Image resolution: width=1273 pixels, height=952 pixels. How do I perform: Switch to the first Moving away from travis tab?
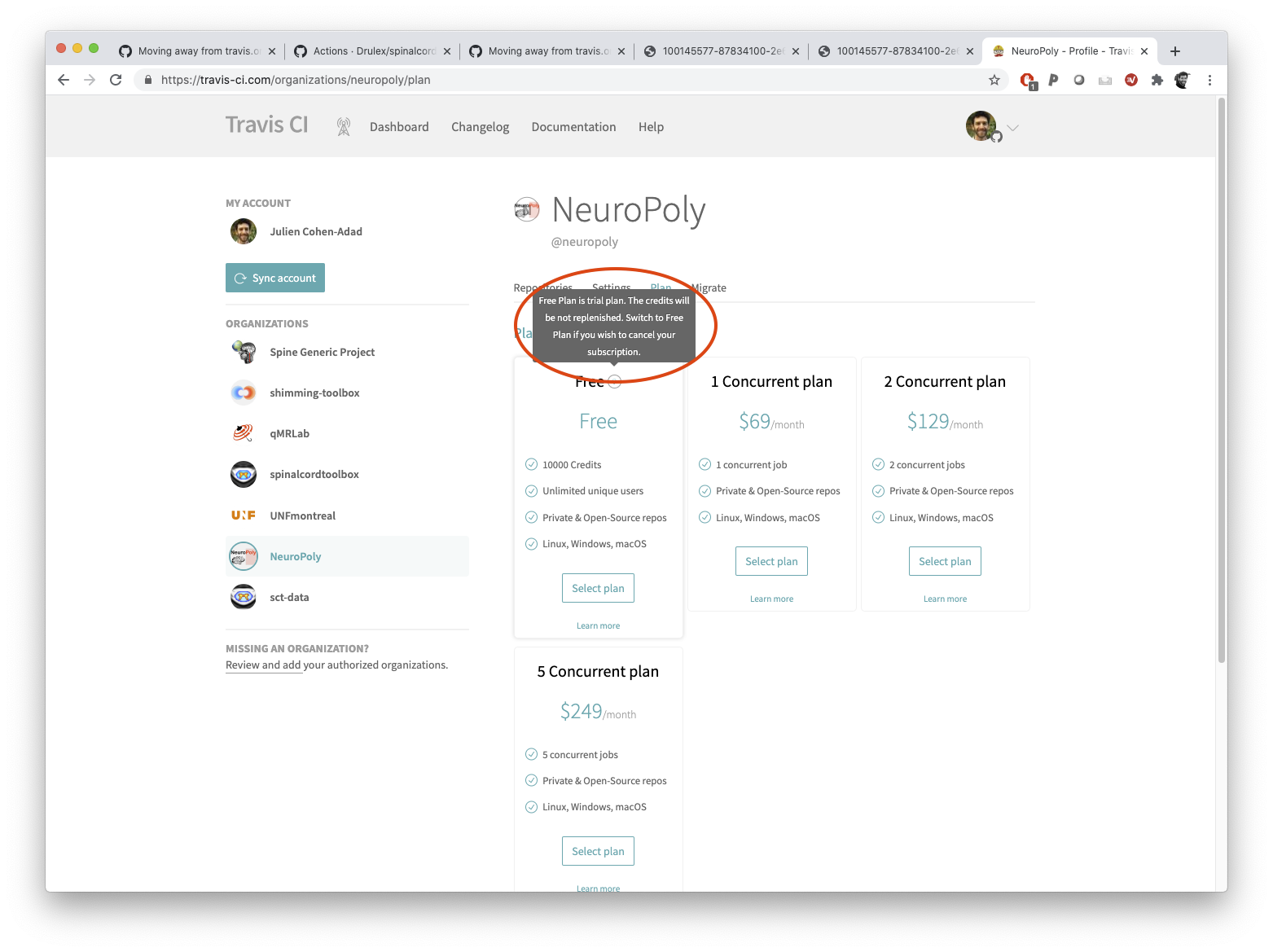[197, 50]
